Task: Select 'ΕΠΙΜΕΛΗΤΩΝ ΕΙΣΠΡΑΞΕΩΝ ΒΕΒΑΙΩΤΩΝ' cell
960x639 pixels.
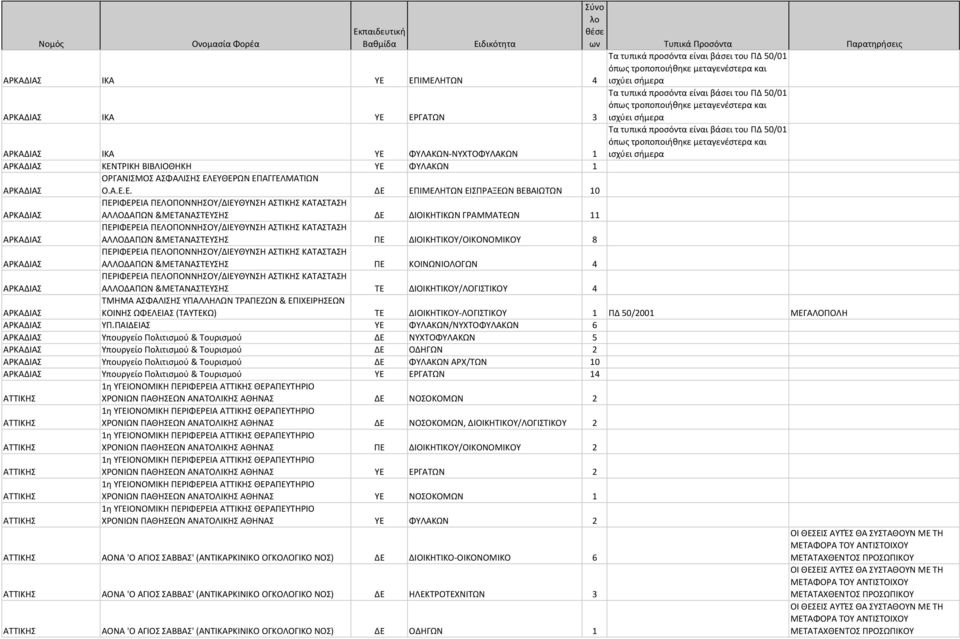Action: tap(495, 185)
